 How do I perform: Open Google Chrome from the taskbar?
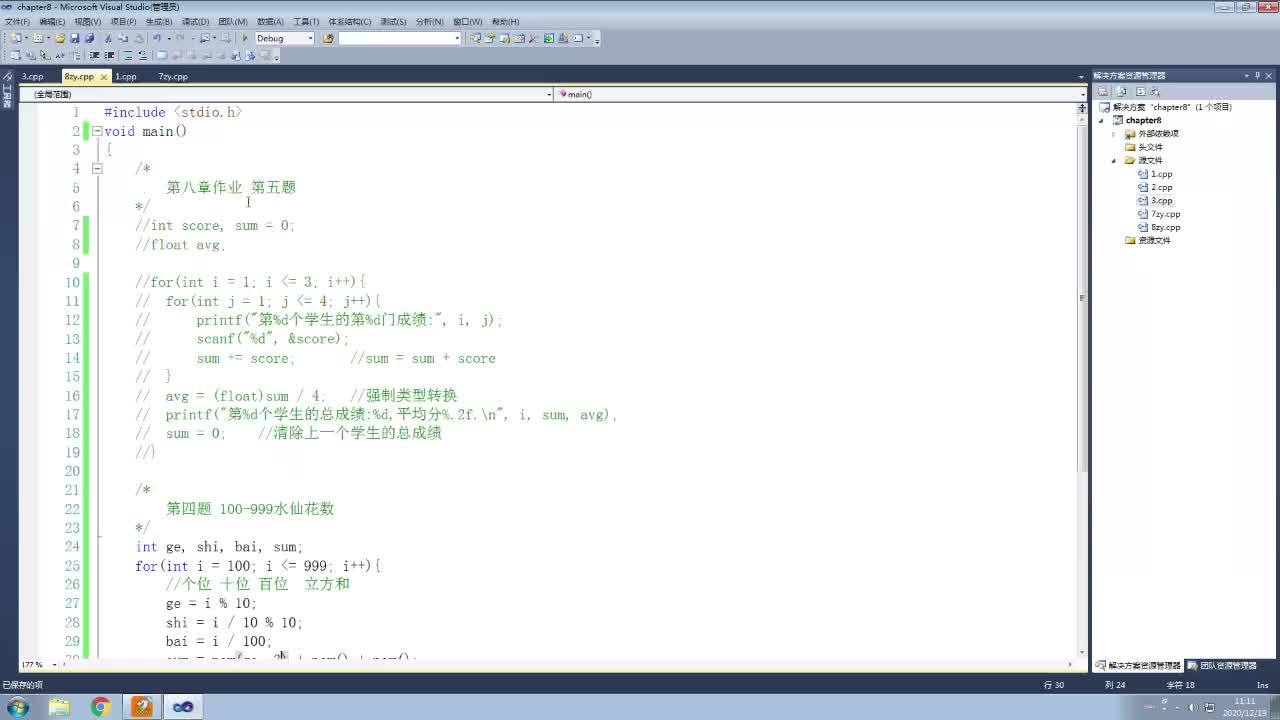100,707
